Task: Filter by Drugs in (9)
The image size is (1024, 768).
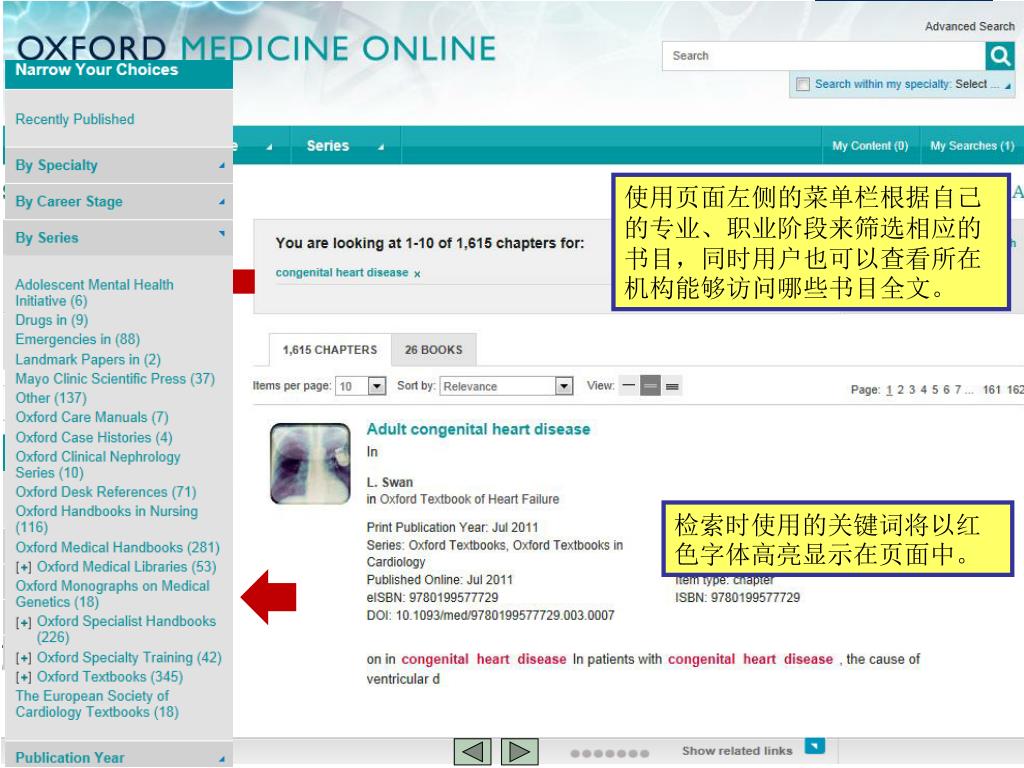Action: coord(52,320)
